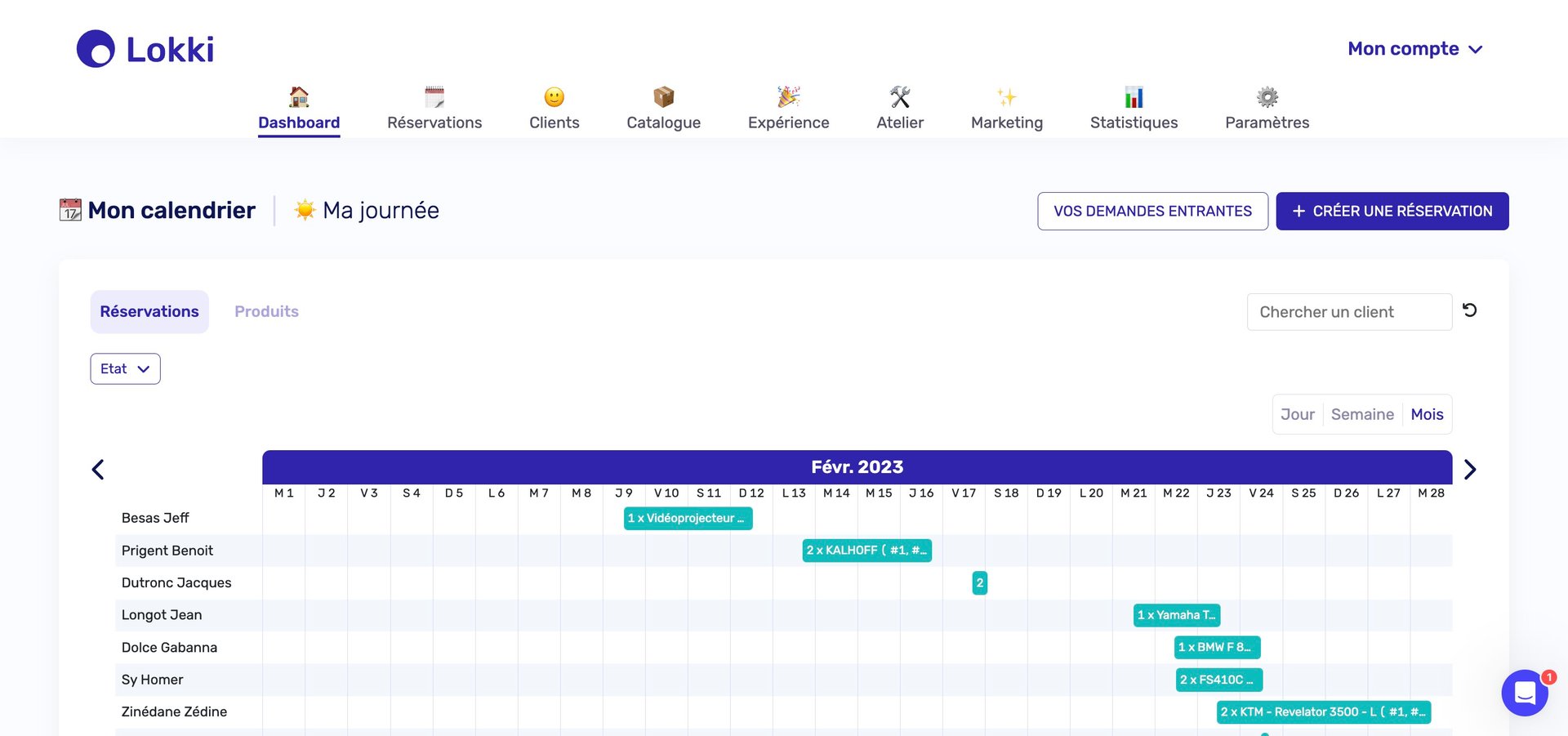Open Paramètres gear icon
1568x736 pixels.
point(1267,97)
